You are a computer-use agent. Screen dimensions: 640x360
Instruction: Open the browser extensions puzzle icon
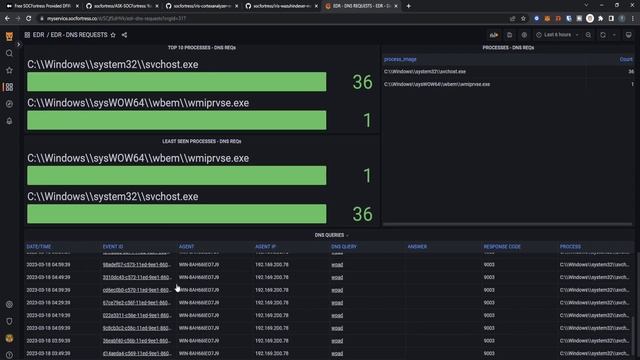[x=601, y=19]
